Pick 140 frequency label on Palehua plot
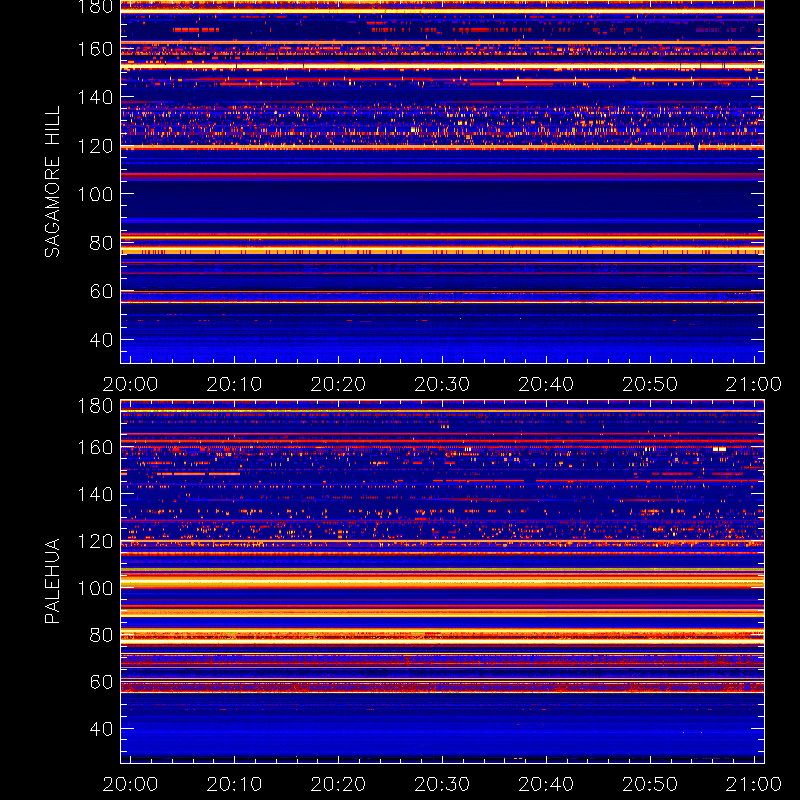800x800 pixels. point(95,494)
